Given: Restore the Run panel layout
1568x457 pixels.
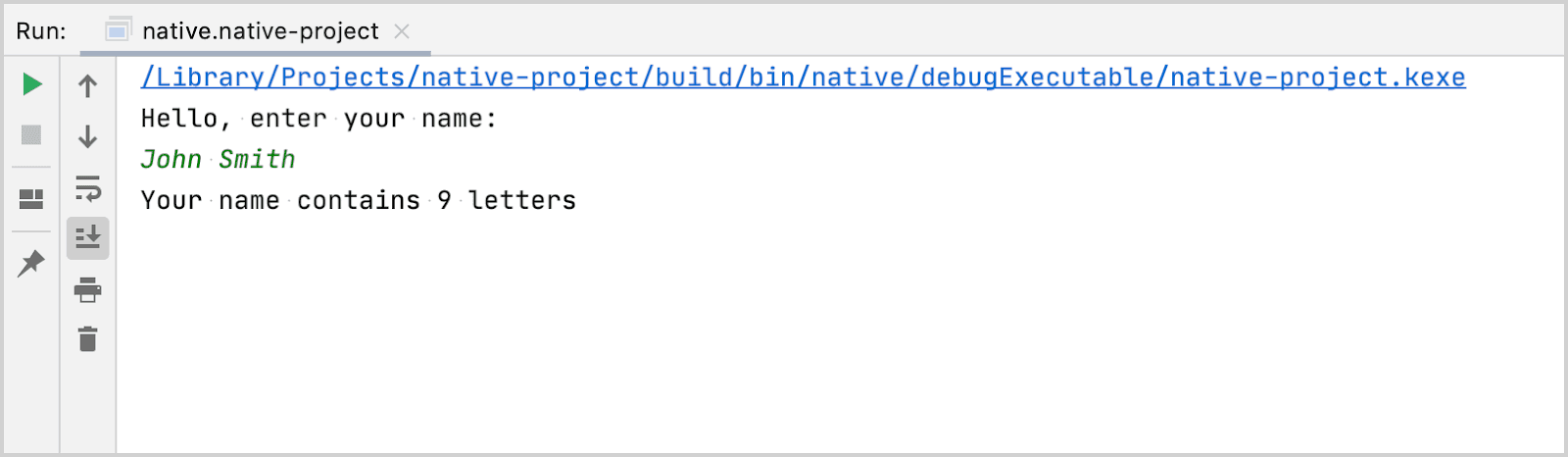Looking at the screenshot, I should coord(32,199).
